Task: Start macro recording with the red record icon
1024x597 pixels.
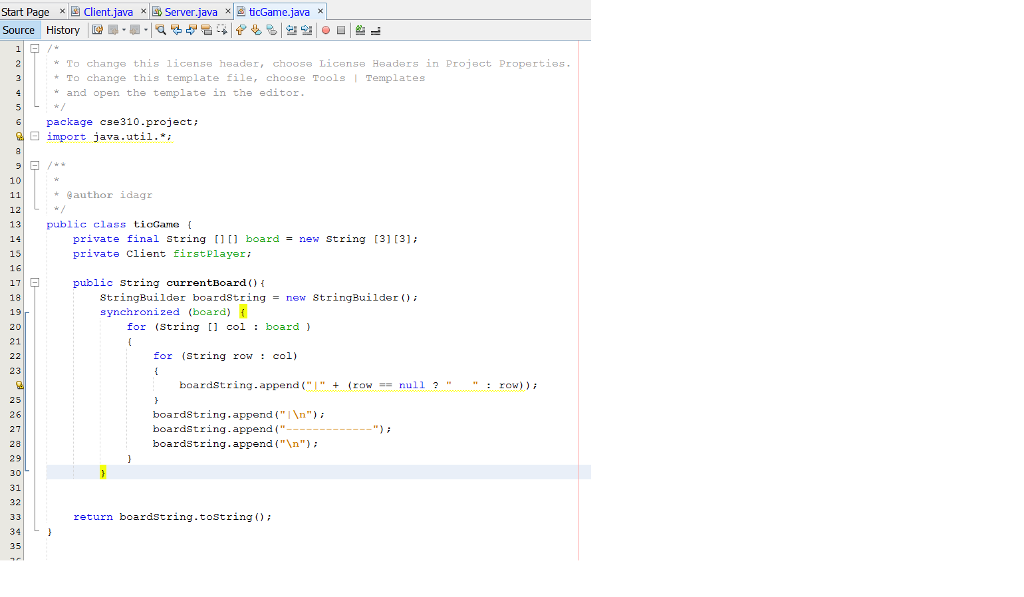Action: tap(325, 30)
